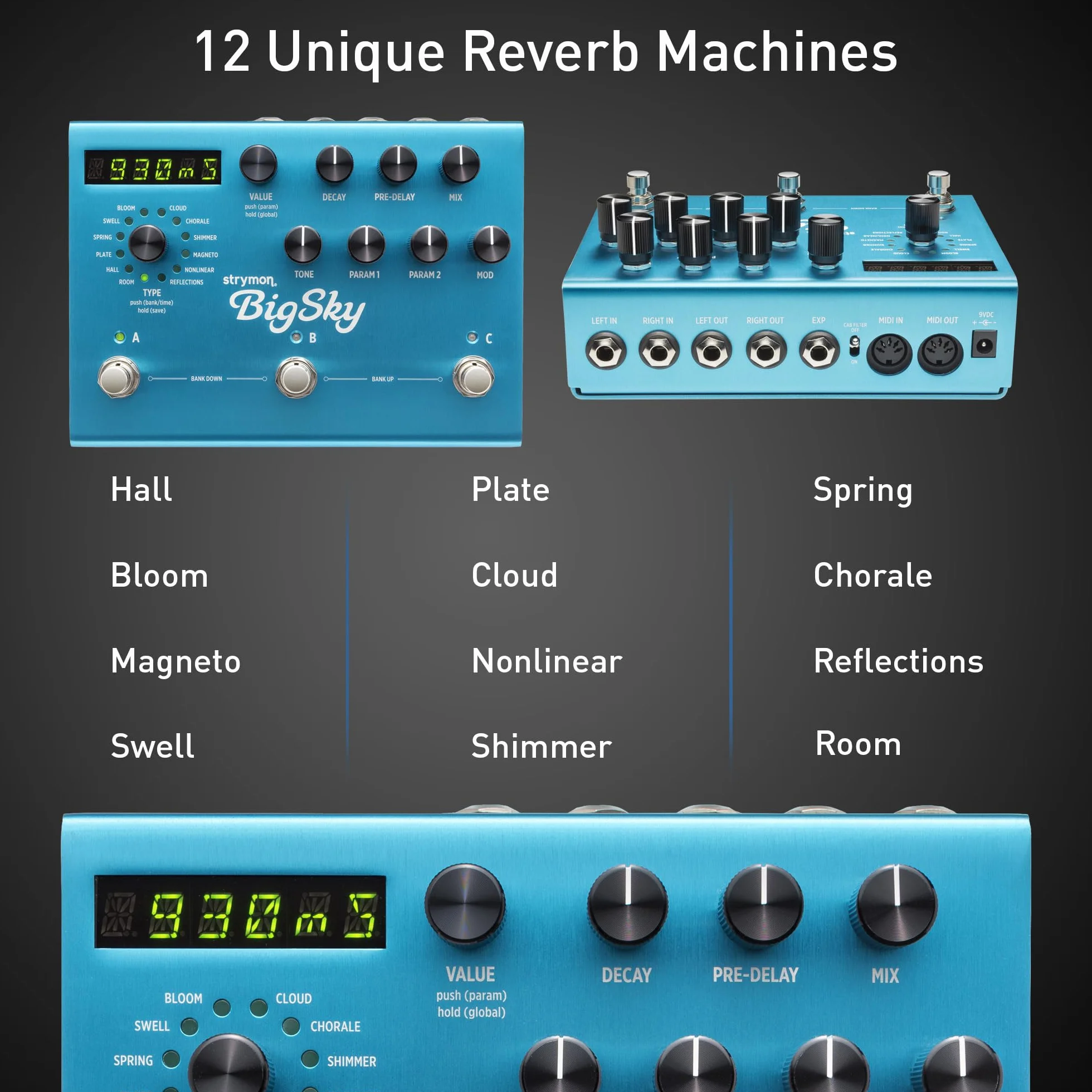Click the LED beside the B label
1092x1092 pixels.
coord(296,338)
